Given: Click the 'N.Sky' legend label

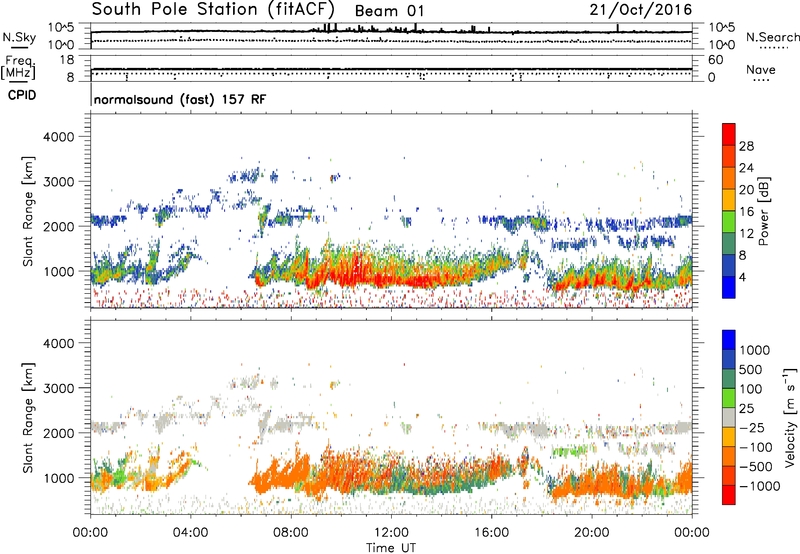Looking at the screenshot, I should 19,37.
